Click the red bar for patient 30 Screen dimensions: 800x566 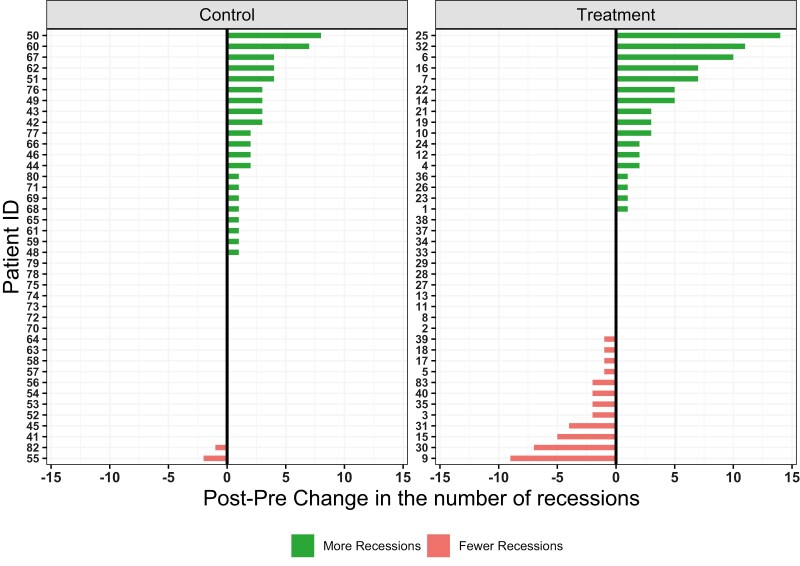click(575, 447)
